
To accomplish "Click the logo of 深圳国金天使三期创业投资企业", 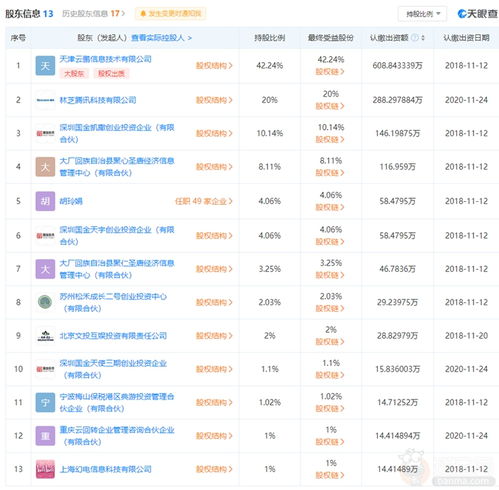I will pyautogui.click(x=45, y=369).
